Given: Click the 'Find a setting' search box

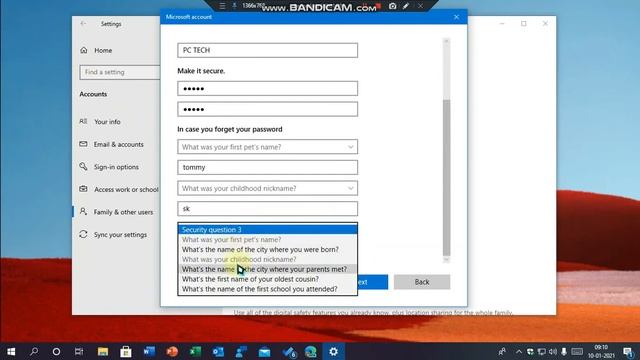Looking at the screenshot, I should [120, 72].
